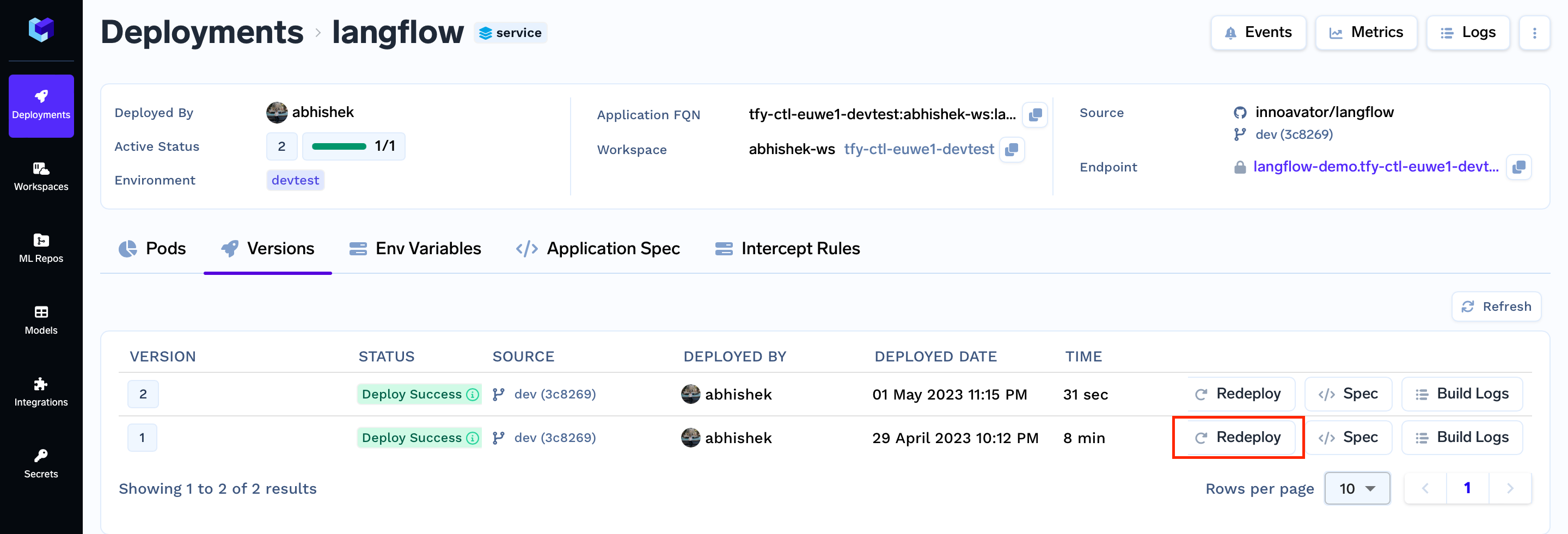Open the three-dot more options menu
This screenshot has height=534, width=1568.
pos(1534,33)
